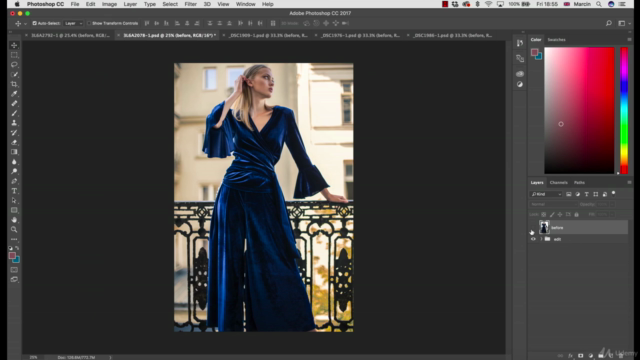Click the hue slider in Color panel
640x360 pixels.
[624, 110]
